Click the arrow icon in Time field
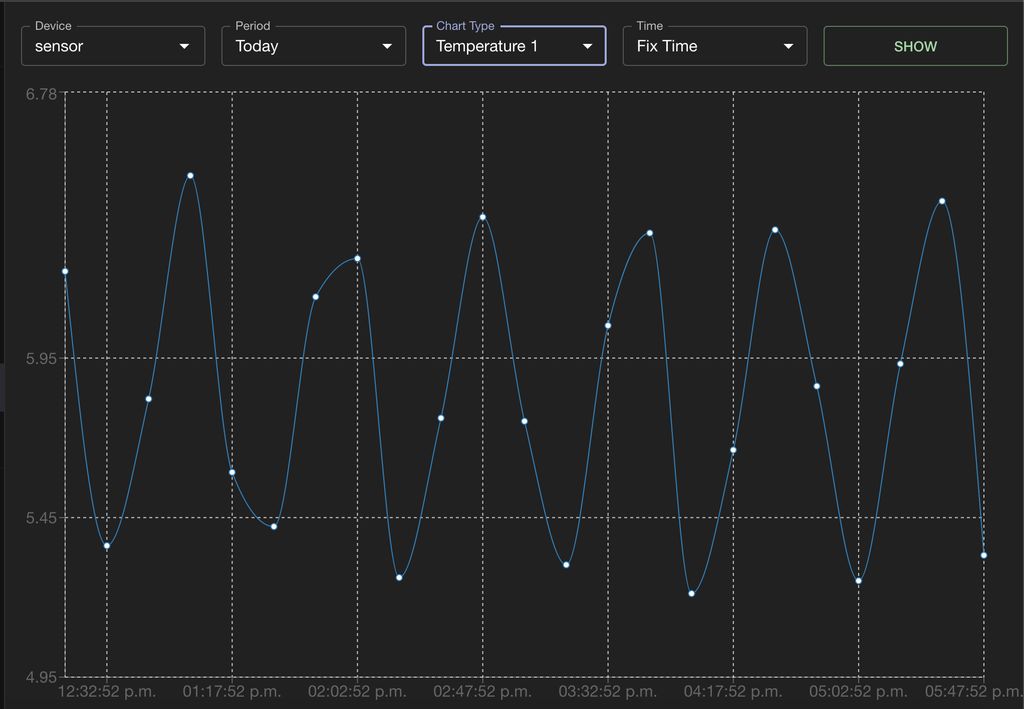Image resolution: width=1024 pixels, height=709 pixels. click(x=788, y=46)
